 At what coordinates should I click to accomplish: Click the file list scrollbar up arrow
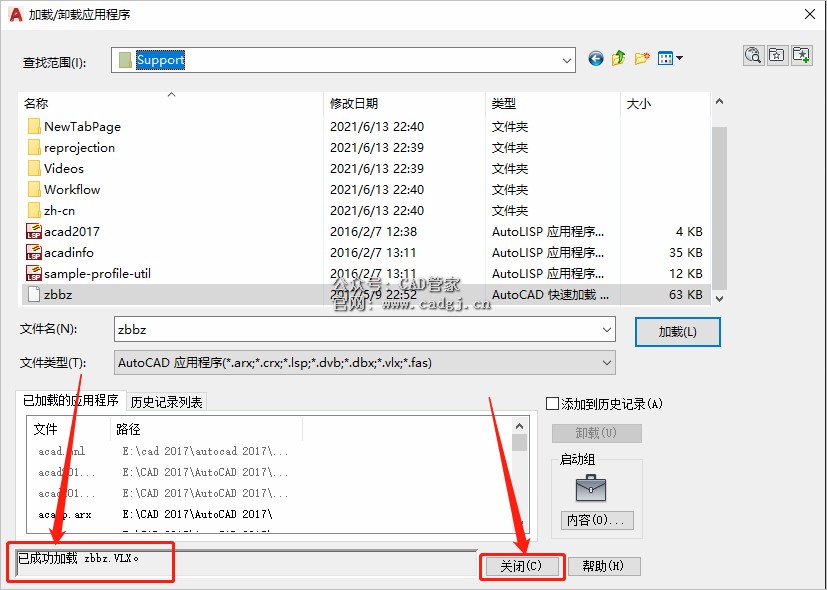pos(719,101)
